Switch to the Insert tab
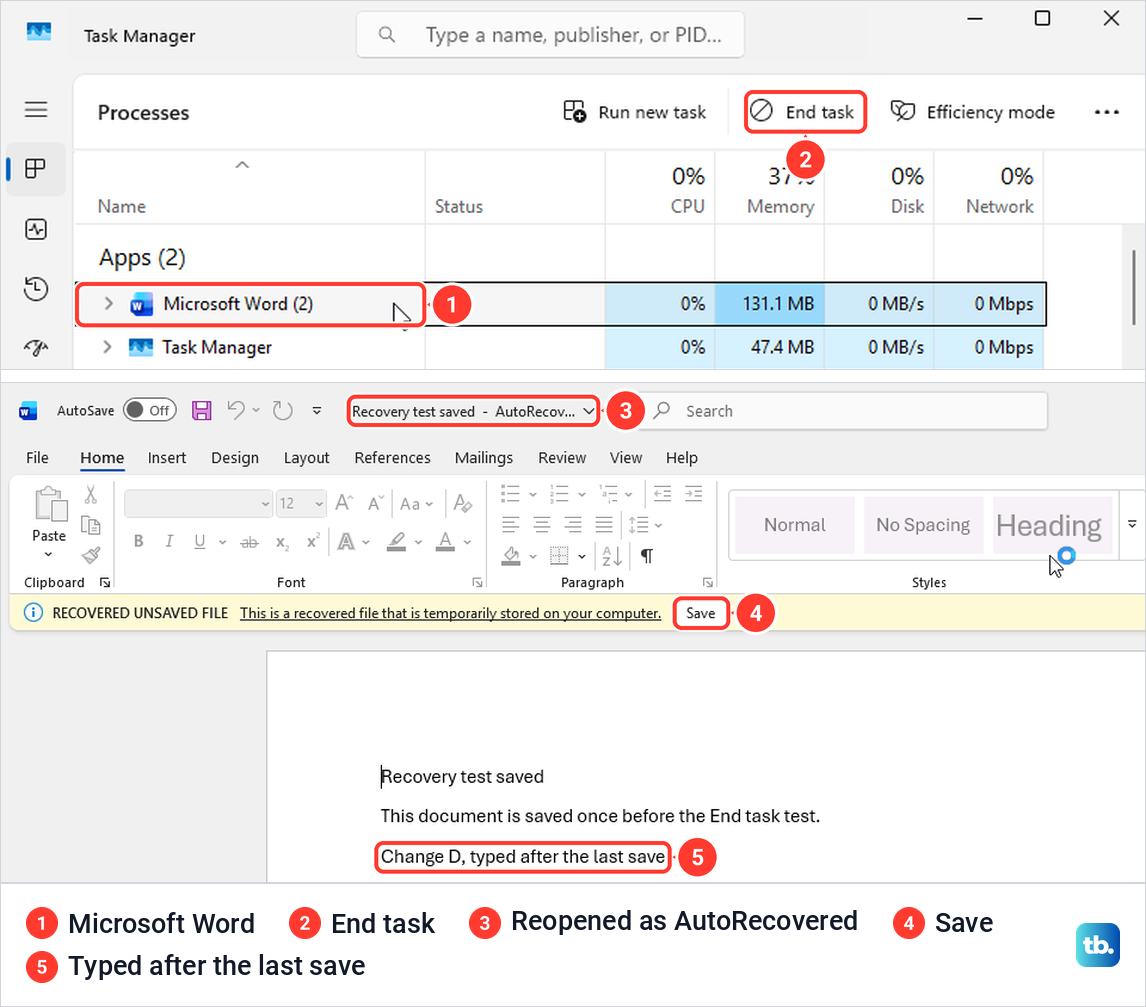This screenshot has width=1146, height=1007. pyautogui.click(x=167, y=457)
